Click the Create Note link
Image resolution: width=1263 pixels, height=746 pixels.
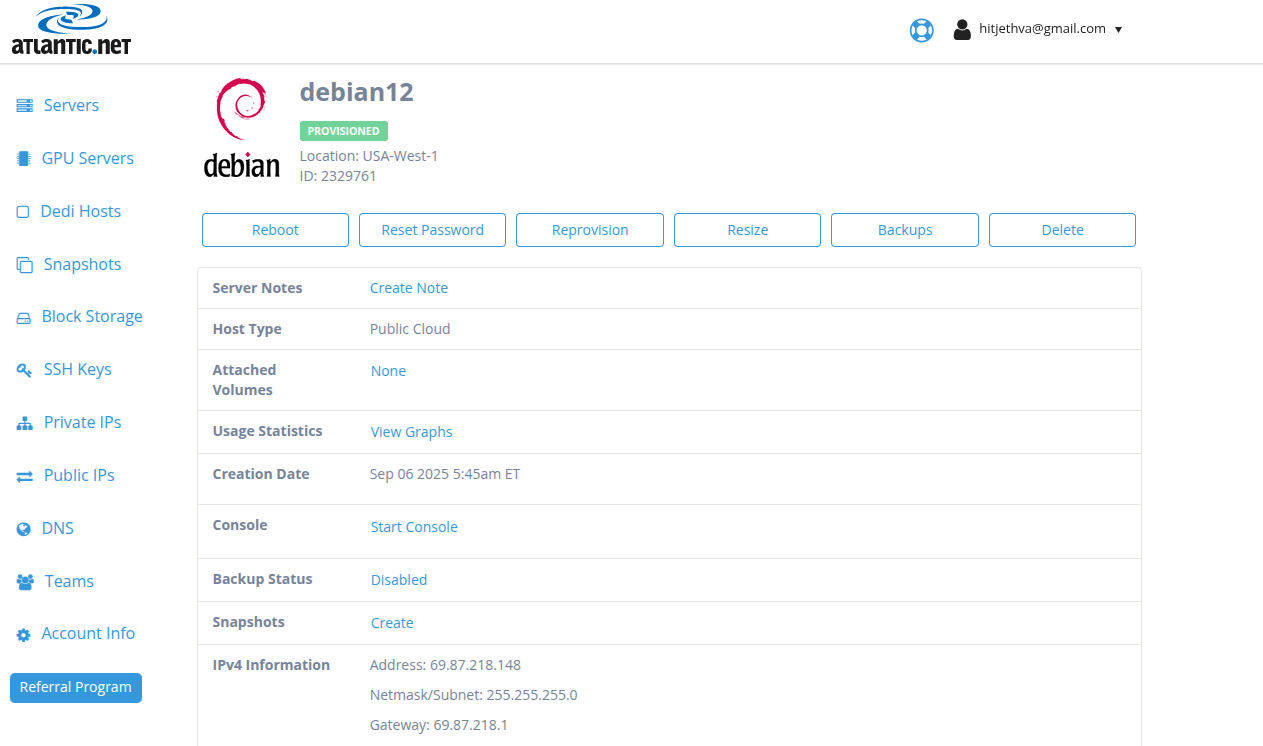point(408,288)
